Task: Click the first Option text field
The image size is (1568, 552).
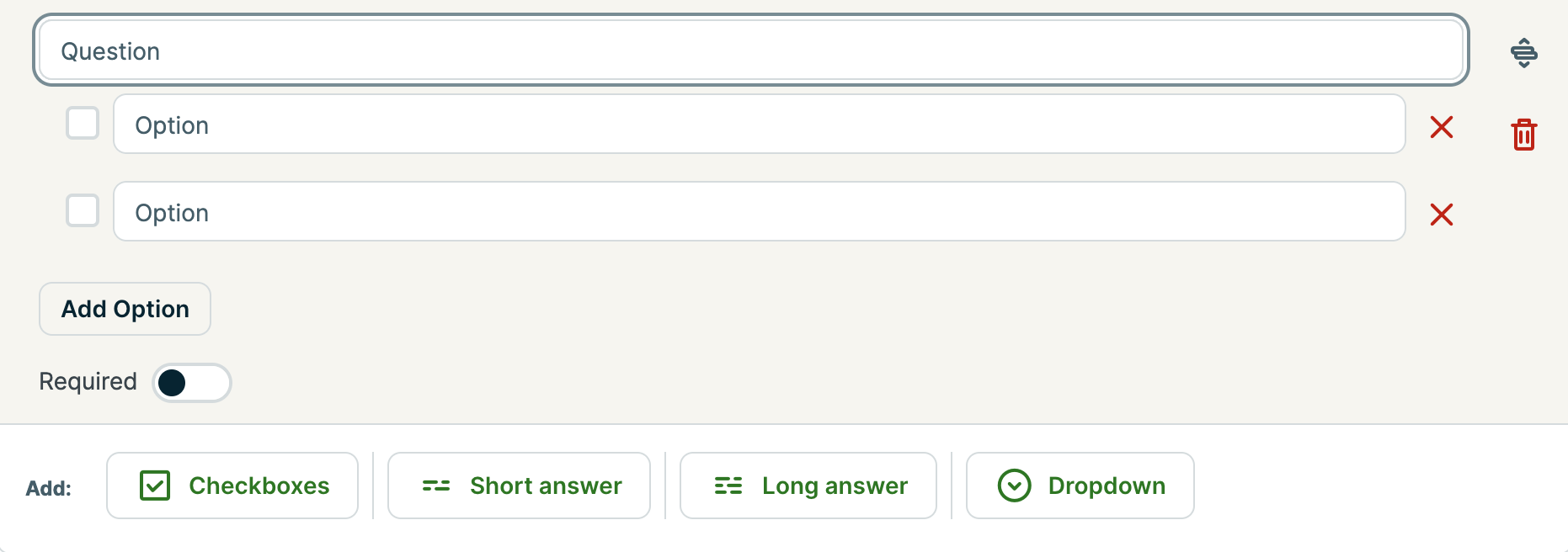Action: (758, 125)
